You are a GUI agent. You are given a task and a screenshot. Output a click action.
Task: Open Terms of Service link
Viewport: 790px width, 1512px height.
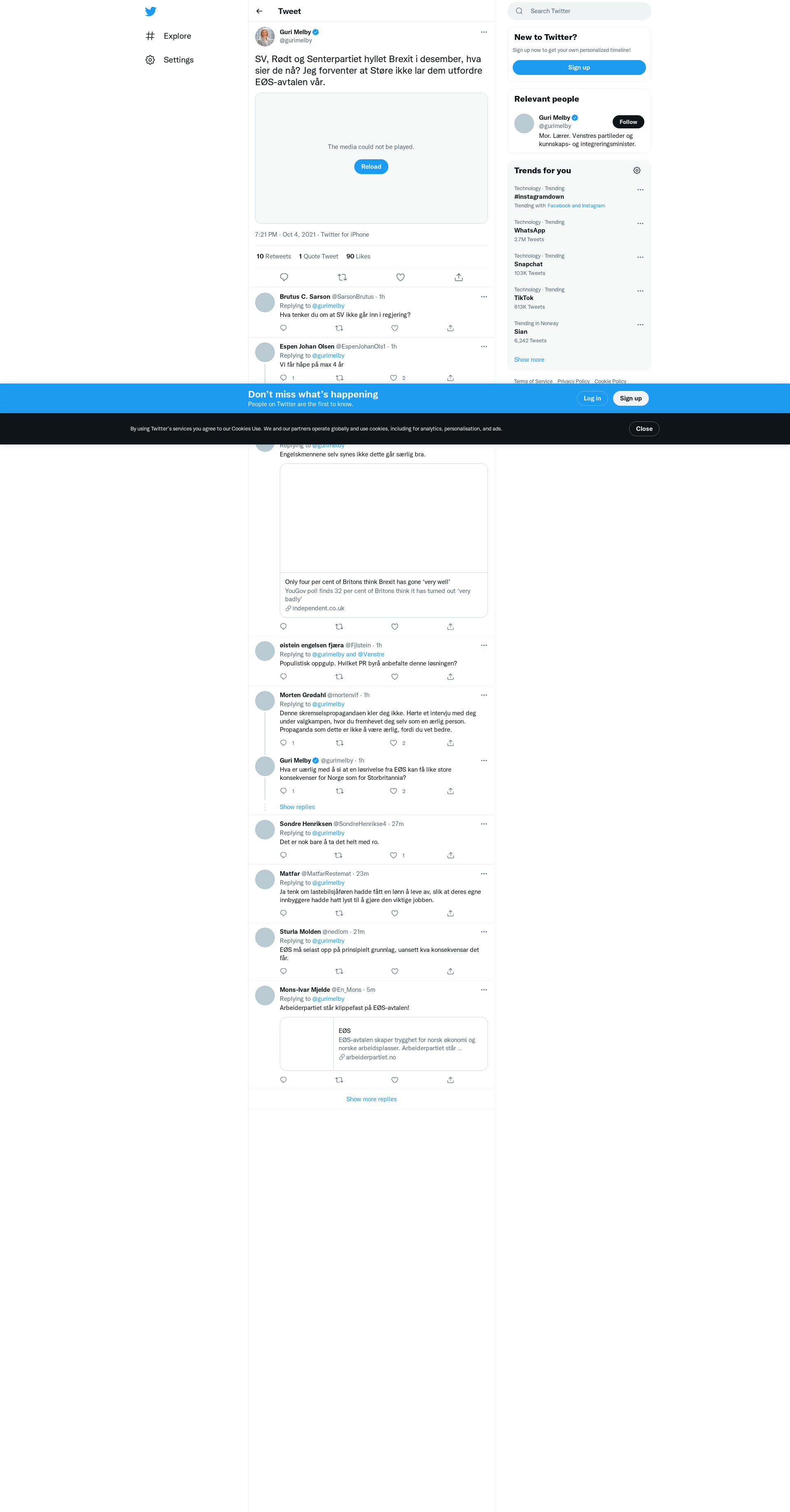point(533,381)
